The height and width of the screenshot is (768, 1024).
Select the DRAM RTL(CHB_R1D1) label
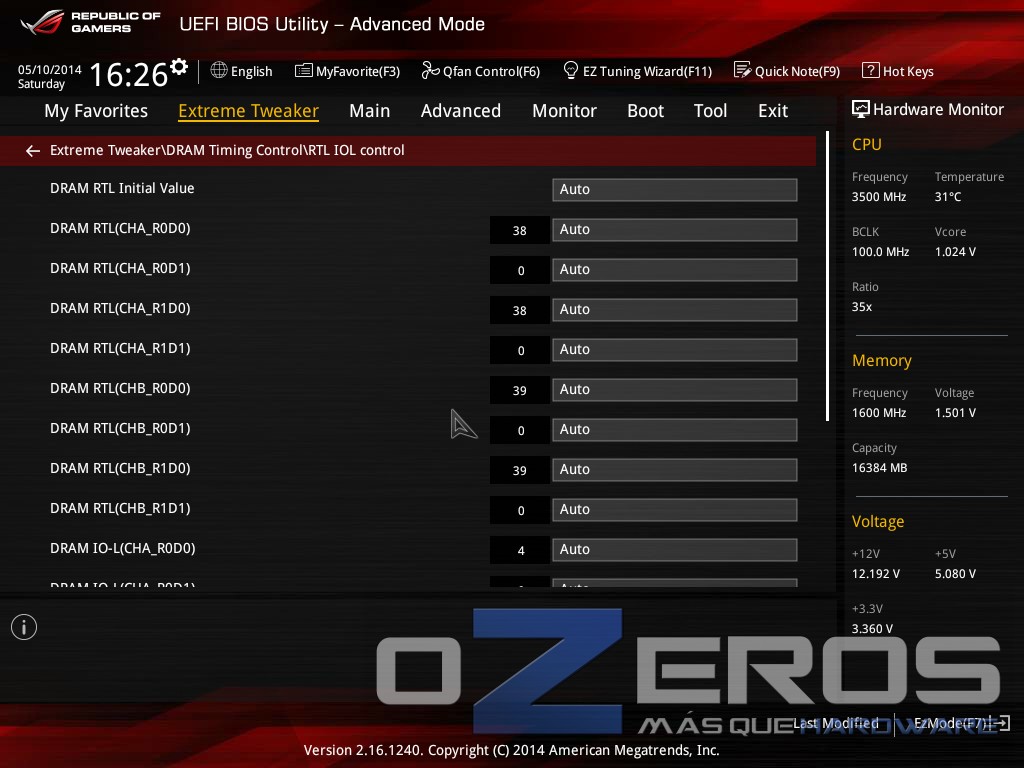tap(120, 508)
